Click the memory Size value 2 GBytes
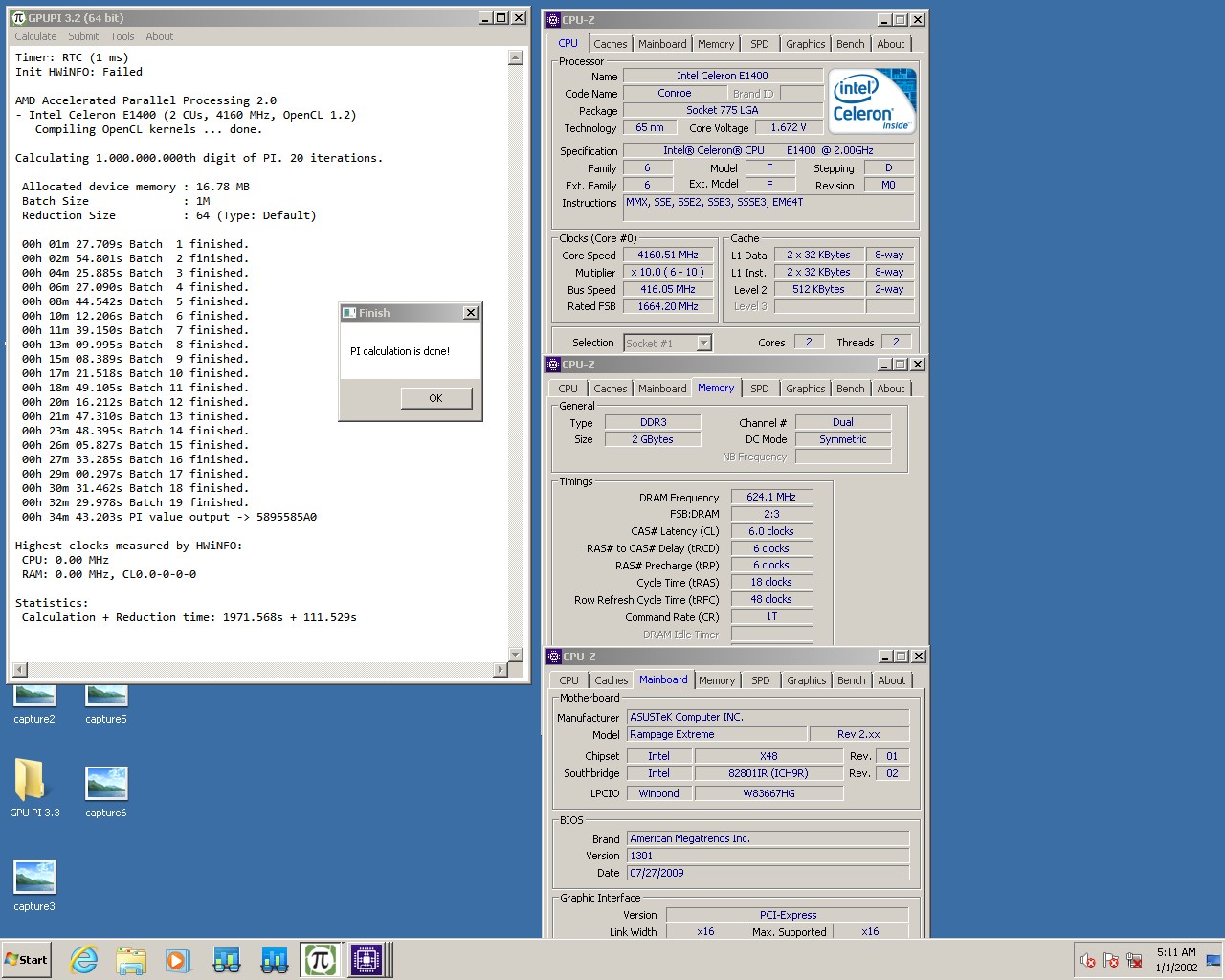This screenshot has height=980, width=1225. coord(653,439)
